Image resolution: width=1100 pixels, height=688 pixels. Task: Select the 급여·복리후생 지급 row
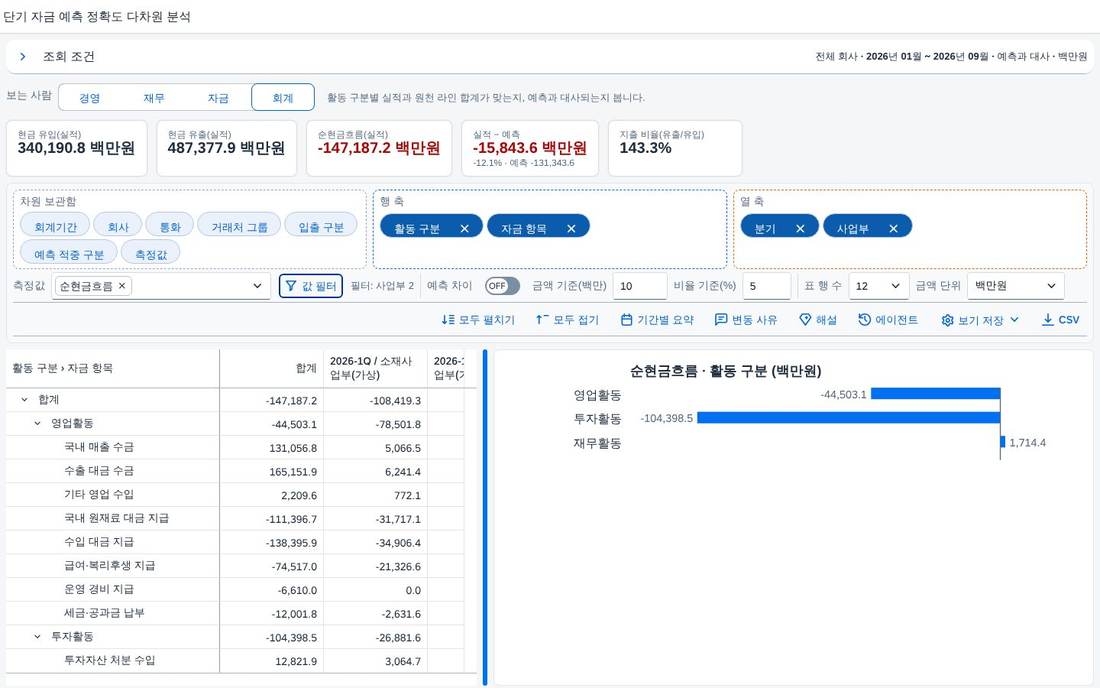point(235,566)
